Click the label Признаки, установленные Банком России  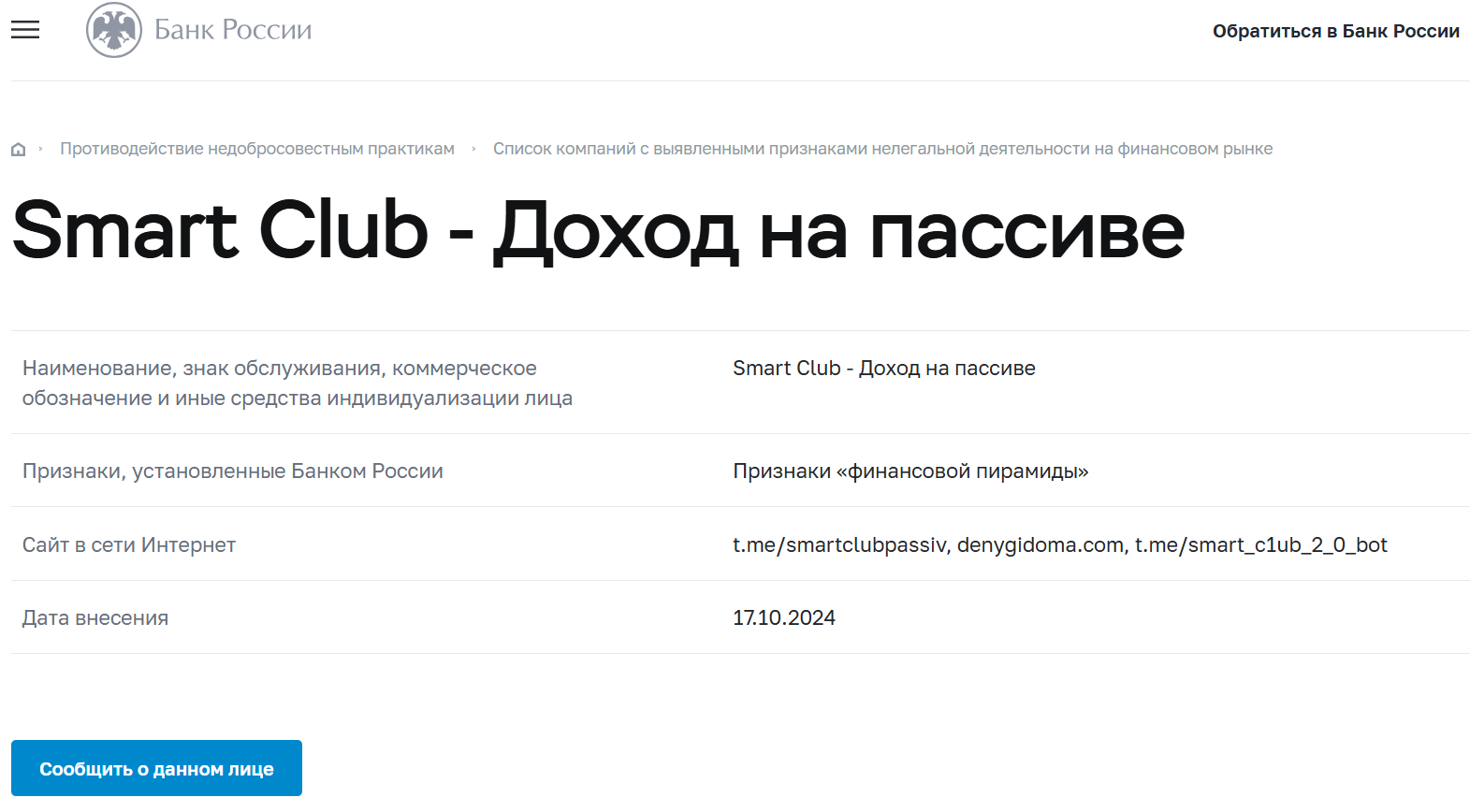click(x=233, y=471)
